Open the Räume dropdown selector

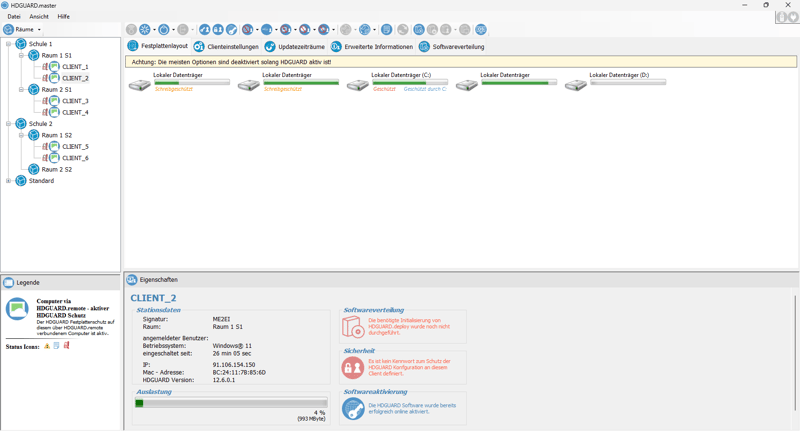pos(22,30)
